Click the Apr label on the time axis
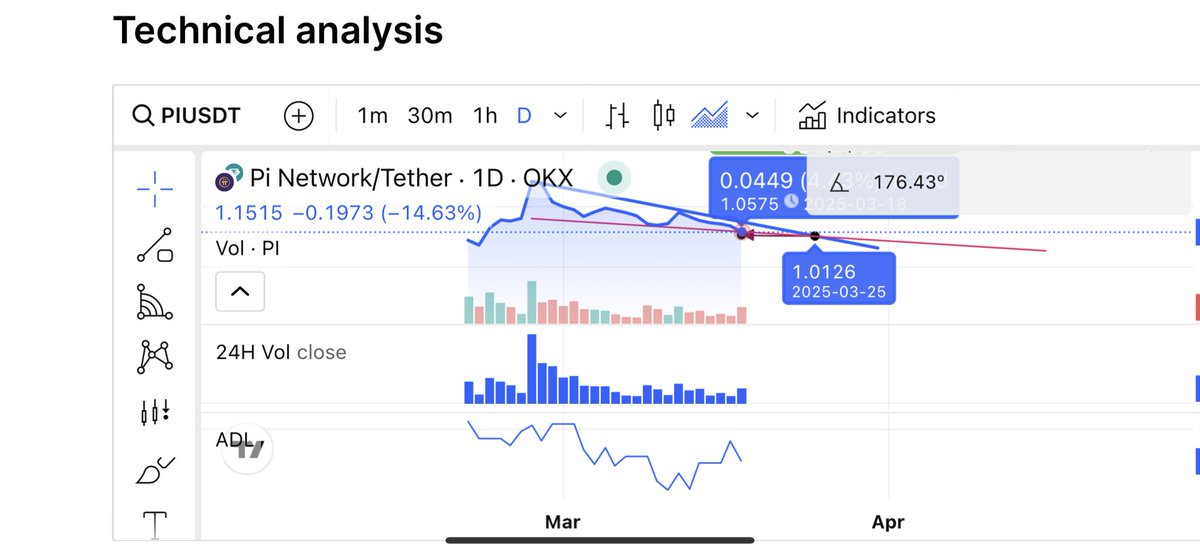This screenshot has height=554, width=1200. click(888, 522)
